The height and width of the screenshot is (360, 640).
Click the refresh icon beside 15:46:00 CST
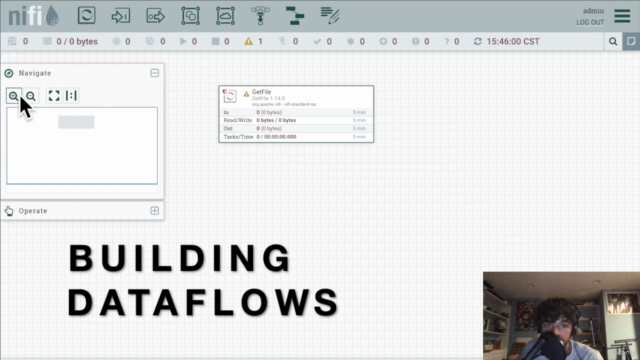[478, 41]
